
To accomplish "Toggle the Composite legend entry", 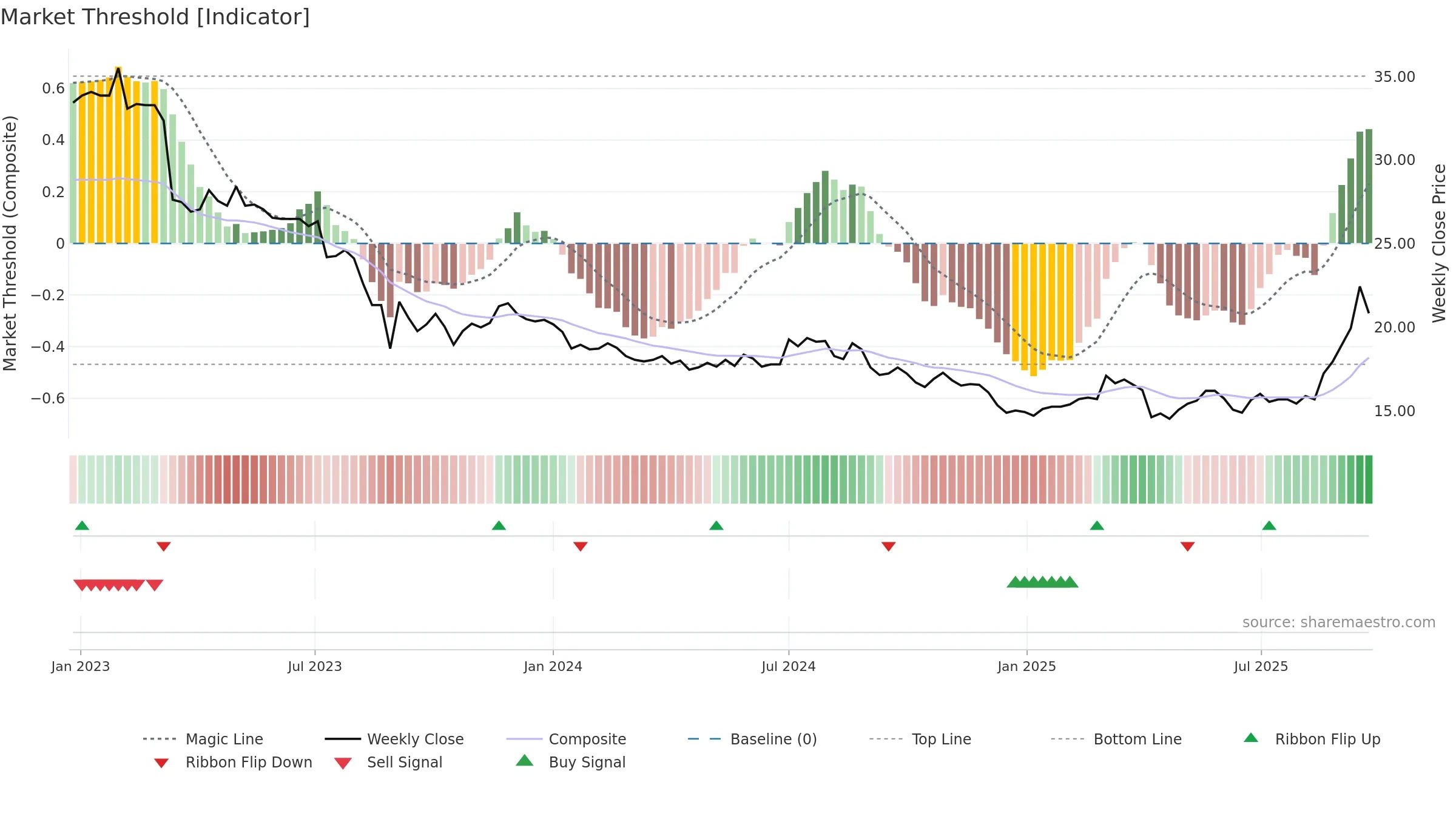I will pyautogui.click(x=566, y=739).
